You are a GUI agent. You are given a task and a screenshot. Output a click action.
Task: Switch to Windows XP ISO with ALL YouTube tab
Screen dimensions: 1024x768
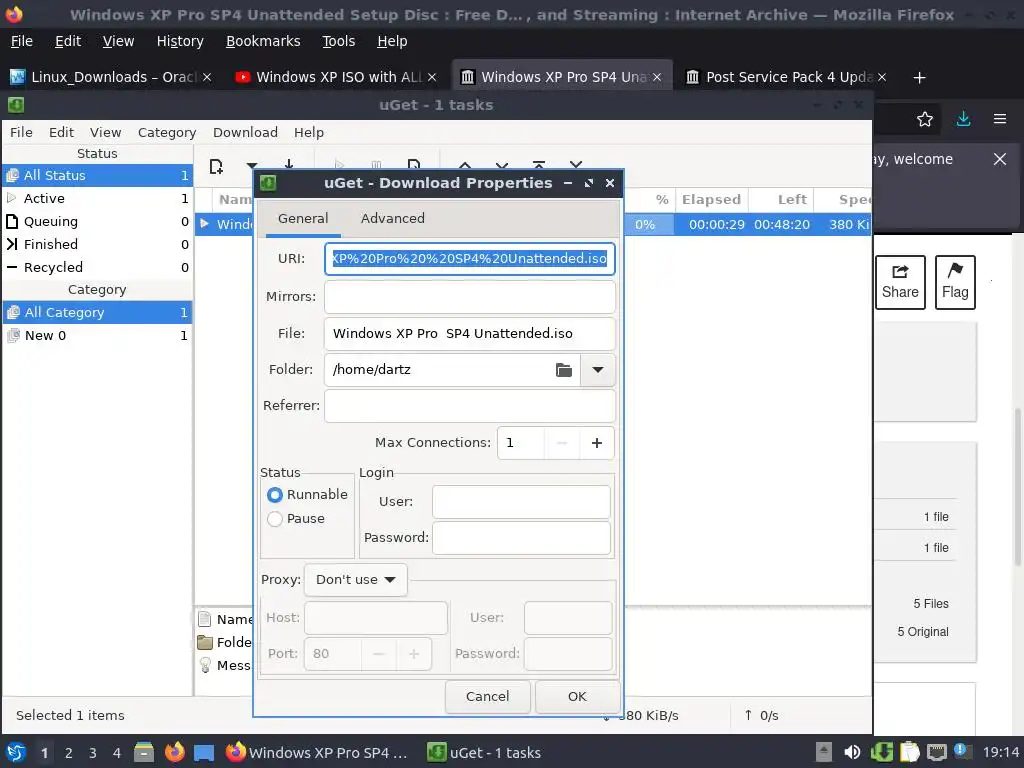click(338, 77)
